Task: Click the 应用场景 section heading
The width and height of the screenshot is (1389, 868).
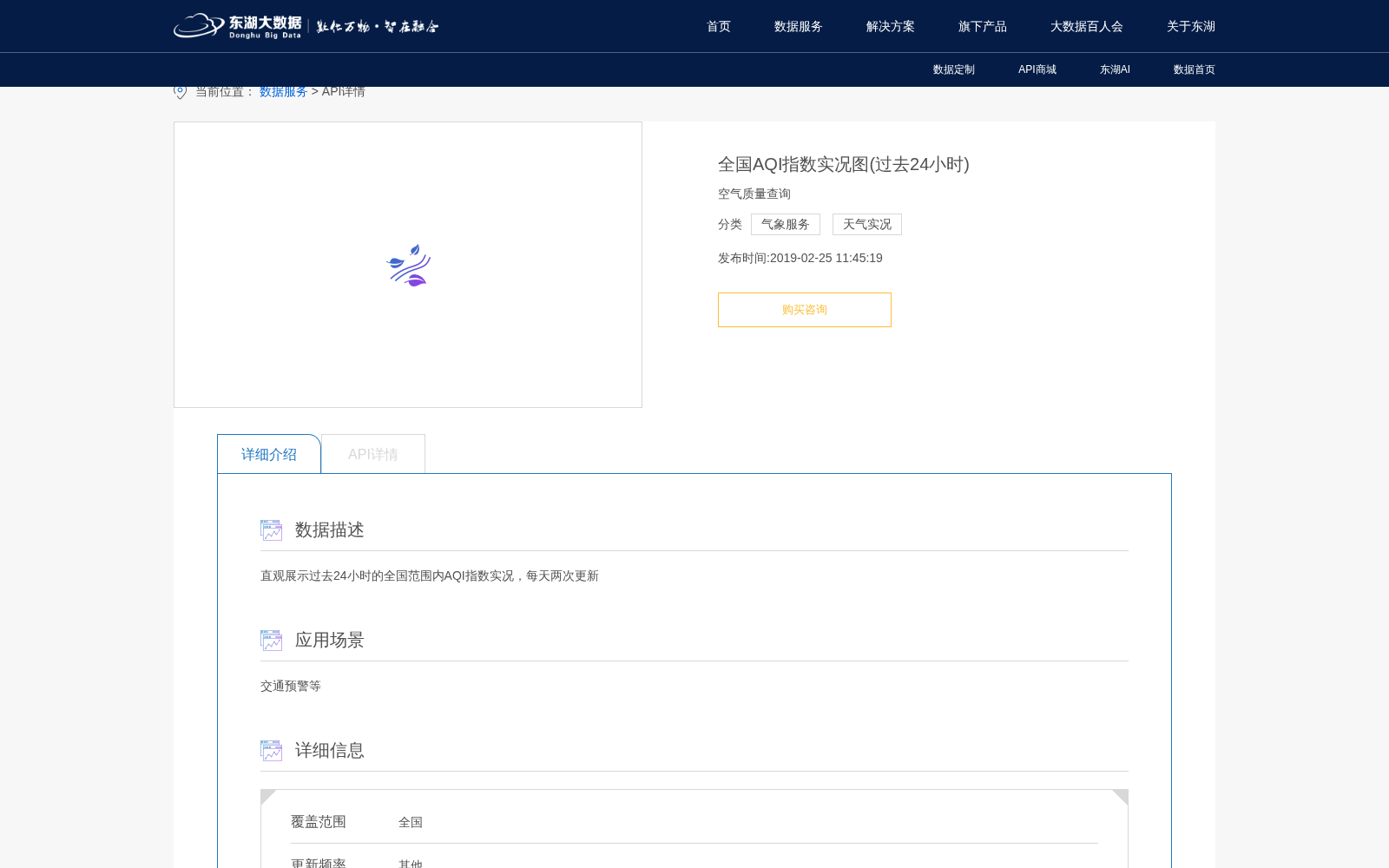Action: click(x=330, y=641)
